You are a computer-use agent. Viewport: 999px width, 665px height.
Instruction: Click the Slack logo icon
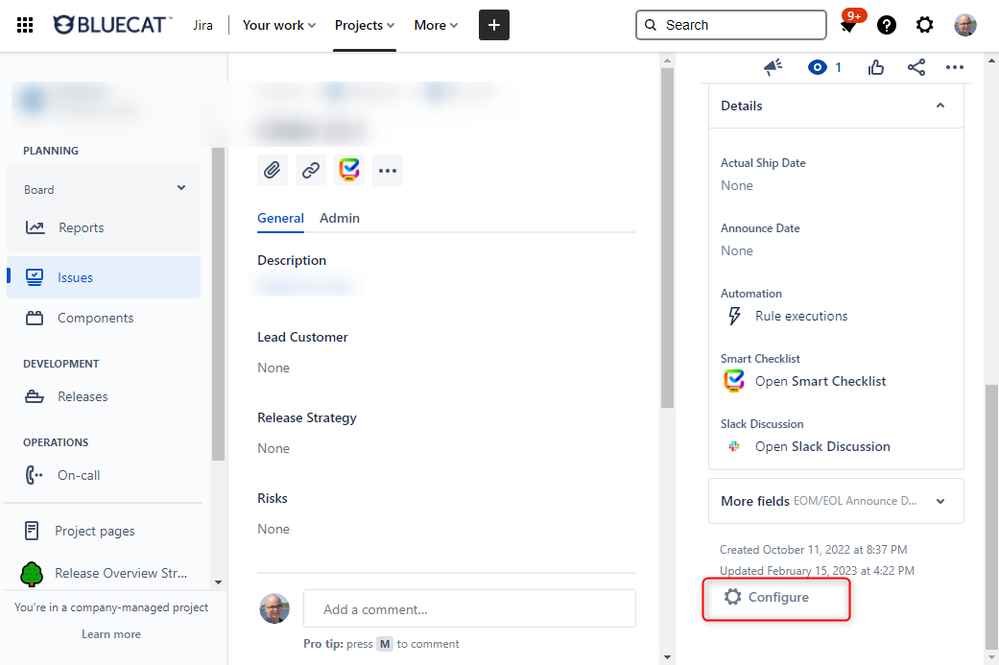coord(734,447)
